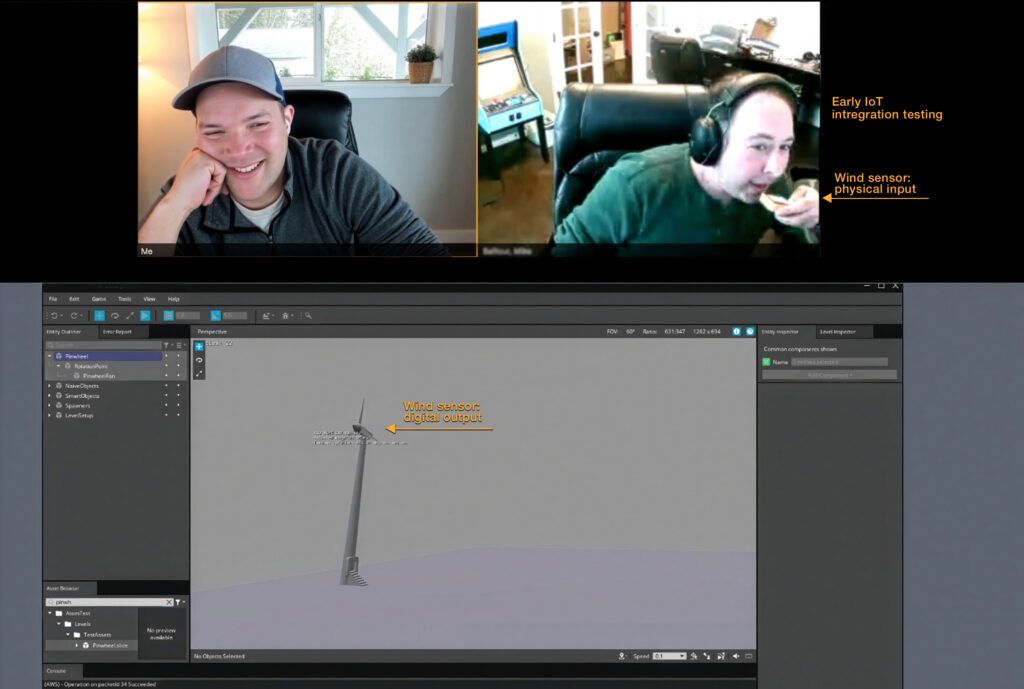Select the move tool in the top toolbar
This screenshot has height=689, width=1024.
tap(99, 315)
